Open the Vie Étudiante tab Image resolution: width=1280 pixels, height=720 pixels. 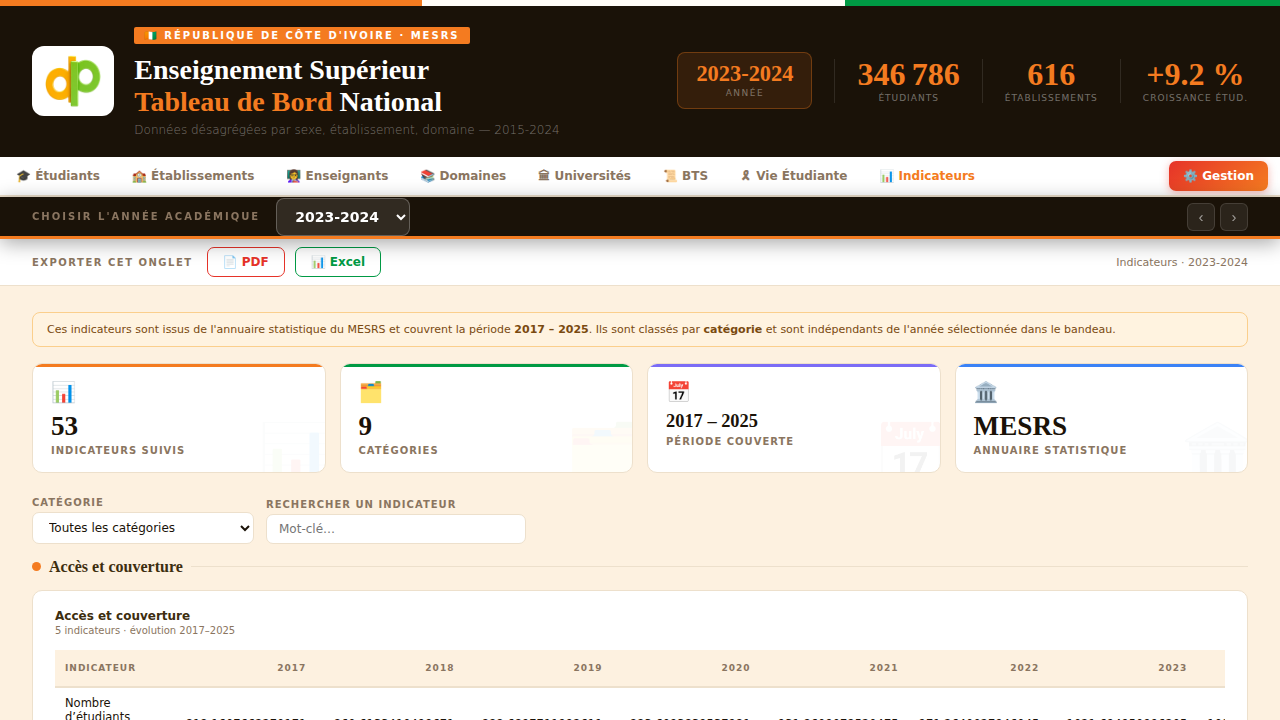(793, 176)
